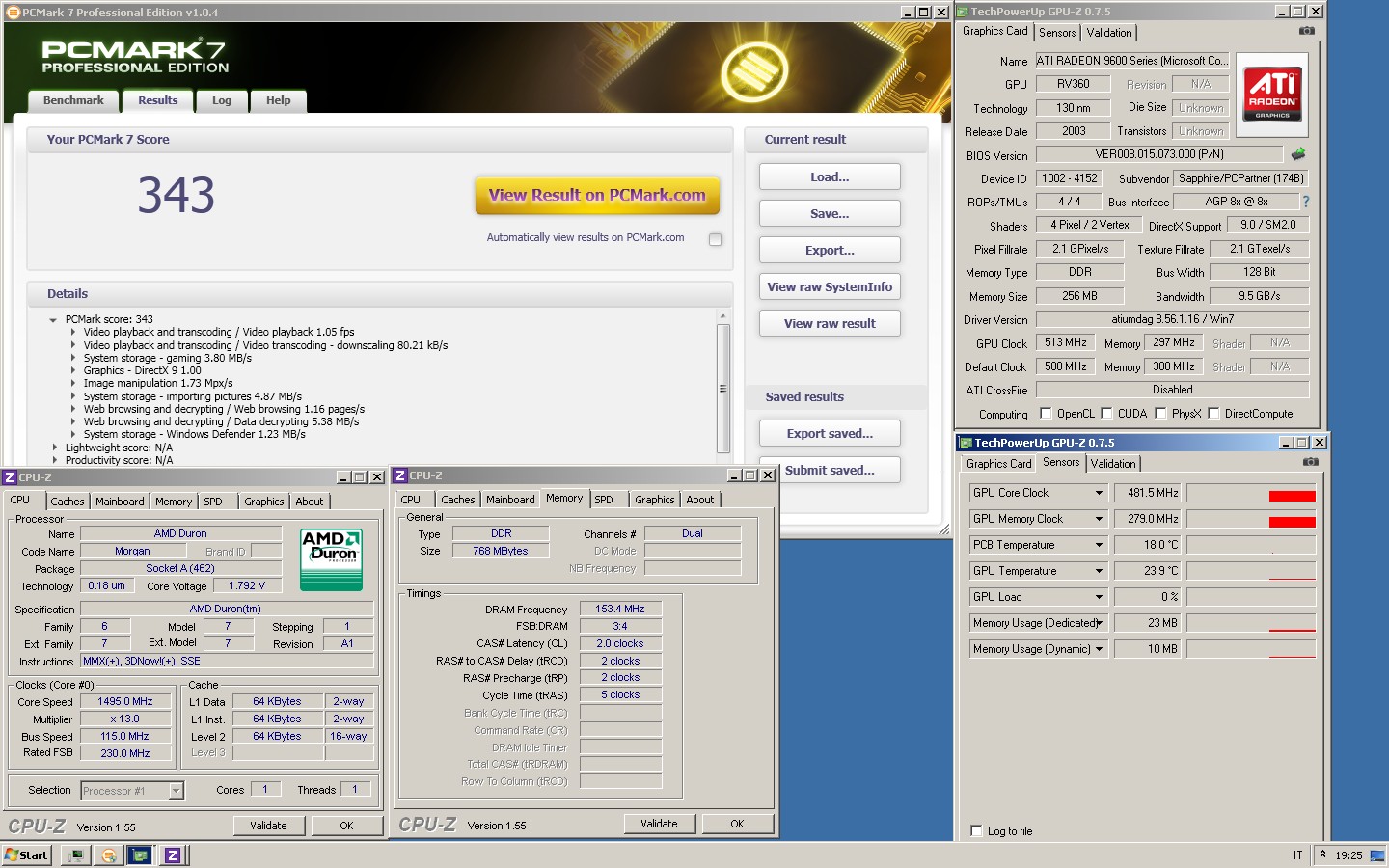Viewport: 1389px width, 868px height.
Task: Switch to CPU-Z purple taskbar icon
Action: point(172,855)
